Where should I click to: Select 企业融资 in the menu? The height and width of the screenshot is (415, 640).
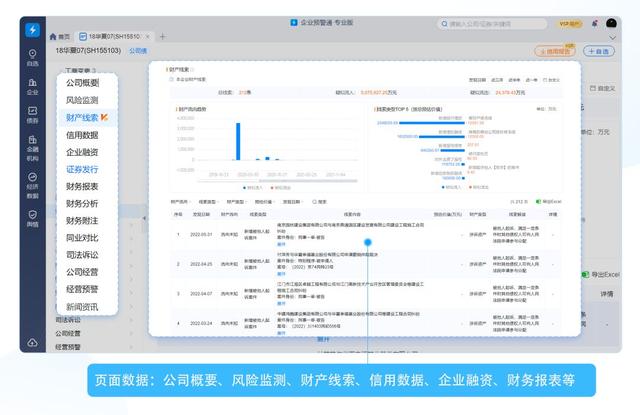coord(82,152)
